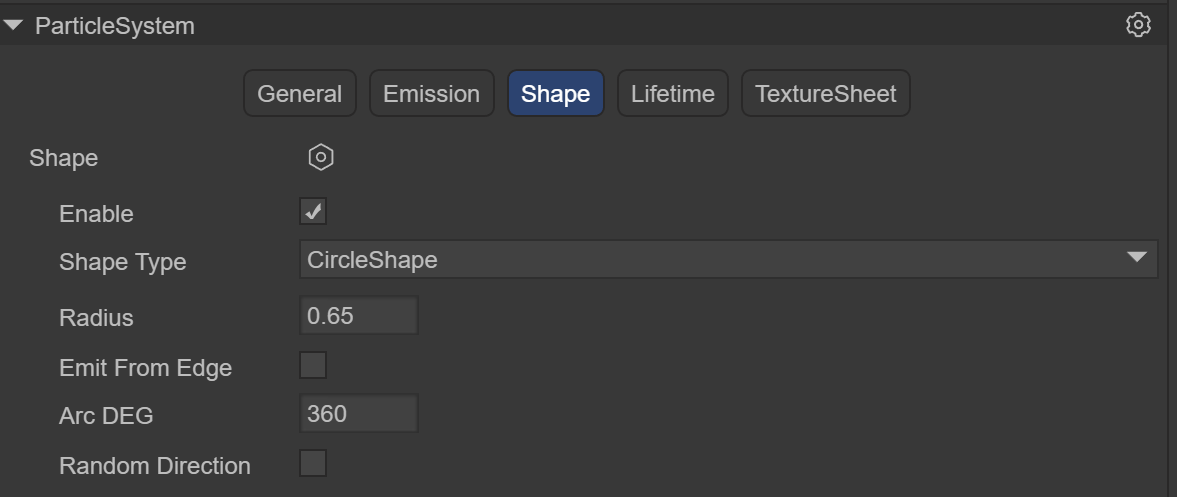
Task: Click the Radius value field
Action: click(358, 316)
